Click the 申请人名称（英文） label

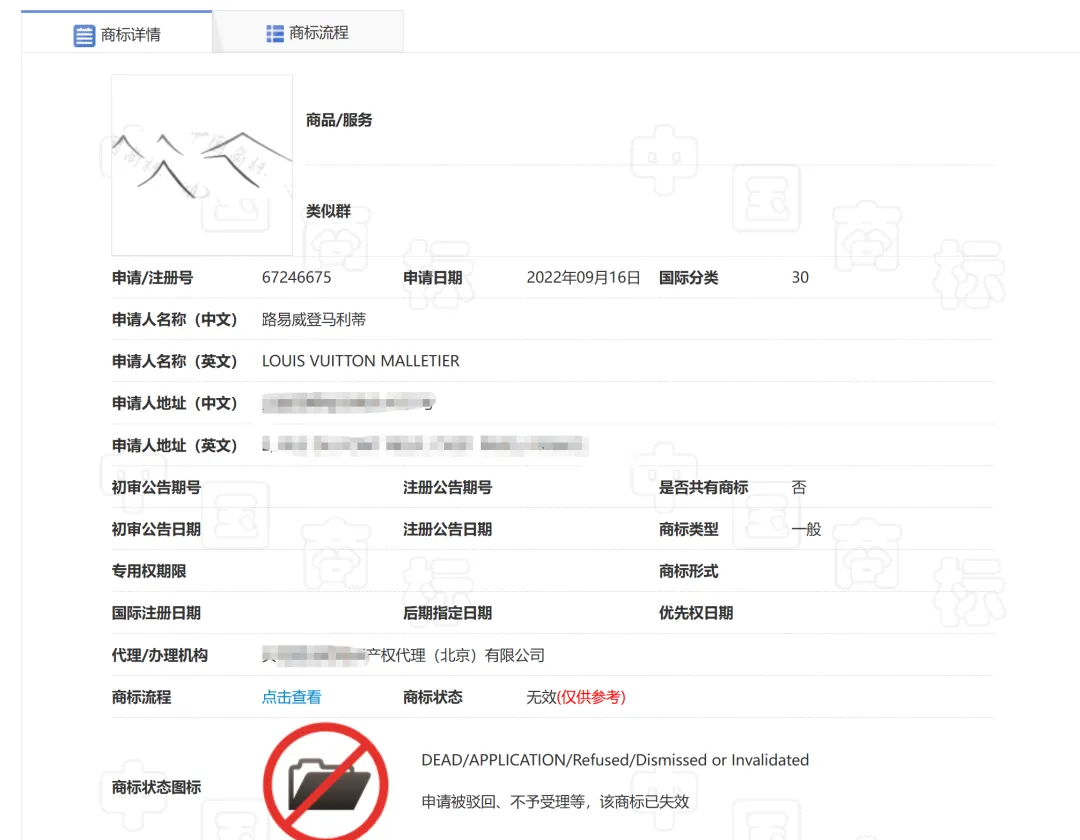coord(174,361)
